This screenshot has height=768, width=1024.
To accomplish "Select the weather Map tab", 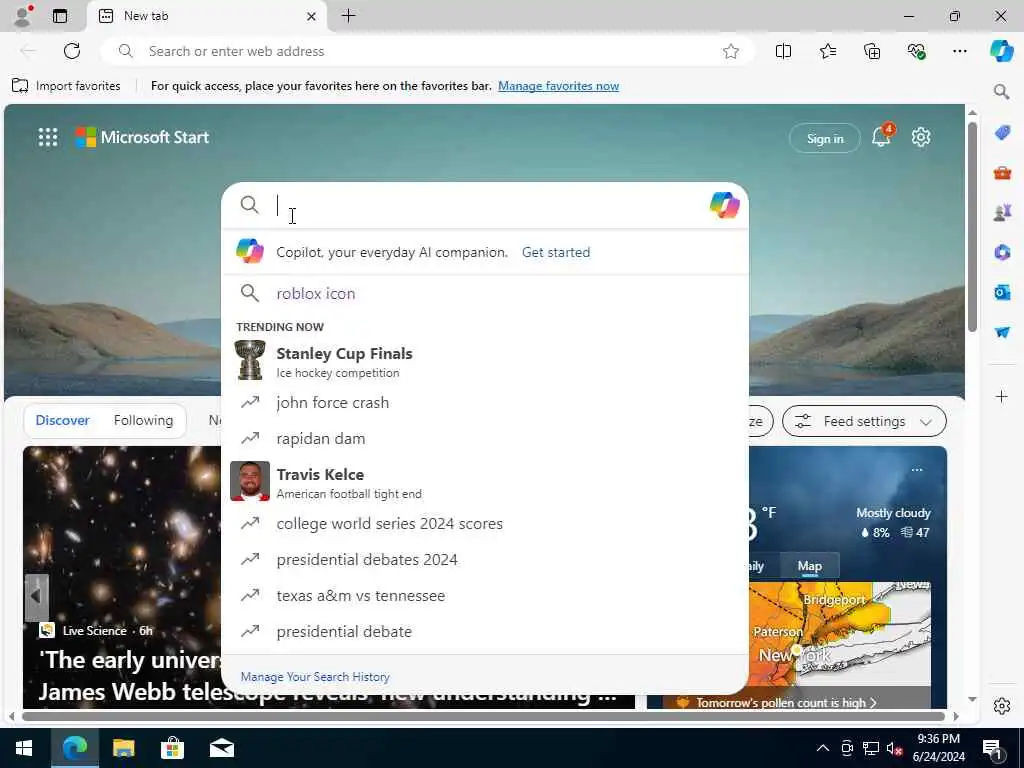I will pos(809,566).
